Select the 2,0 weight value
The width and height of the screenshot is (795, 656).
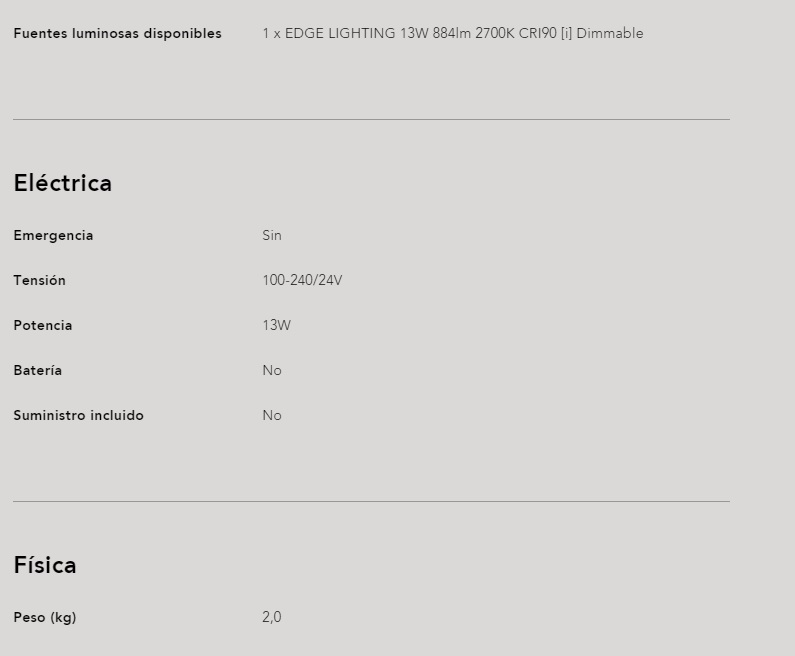click(272, 617)
